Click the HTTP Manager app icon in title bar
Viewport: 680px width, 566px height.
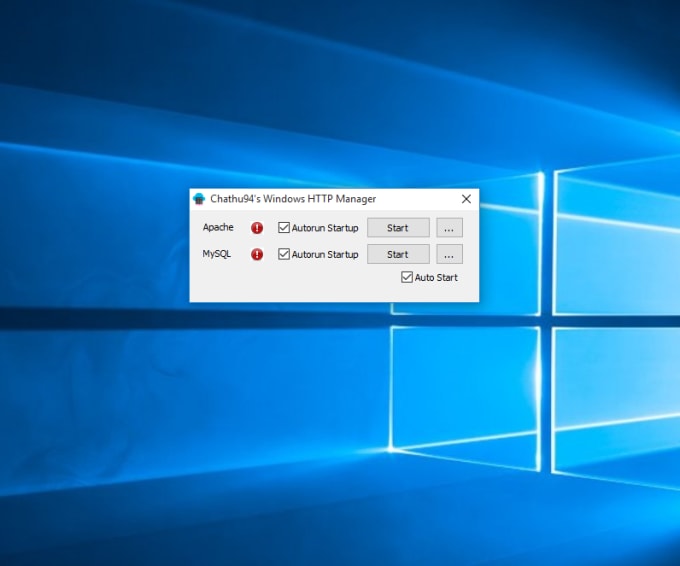pos(199,199)
